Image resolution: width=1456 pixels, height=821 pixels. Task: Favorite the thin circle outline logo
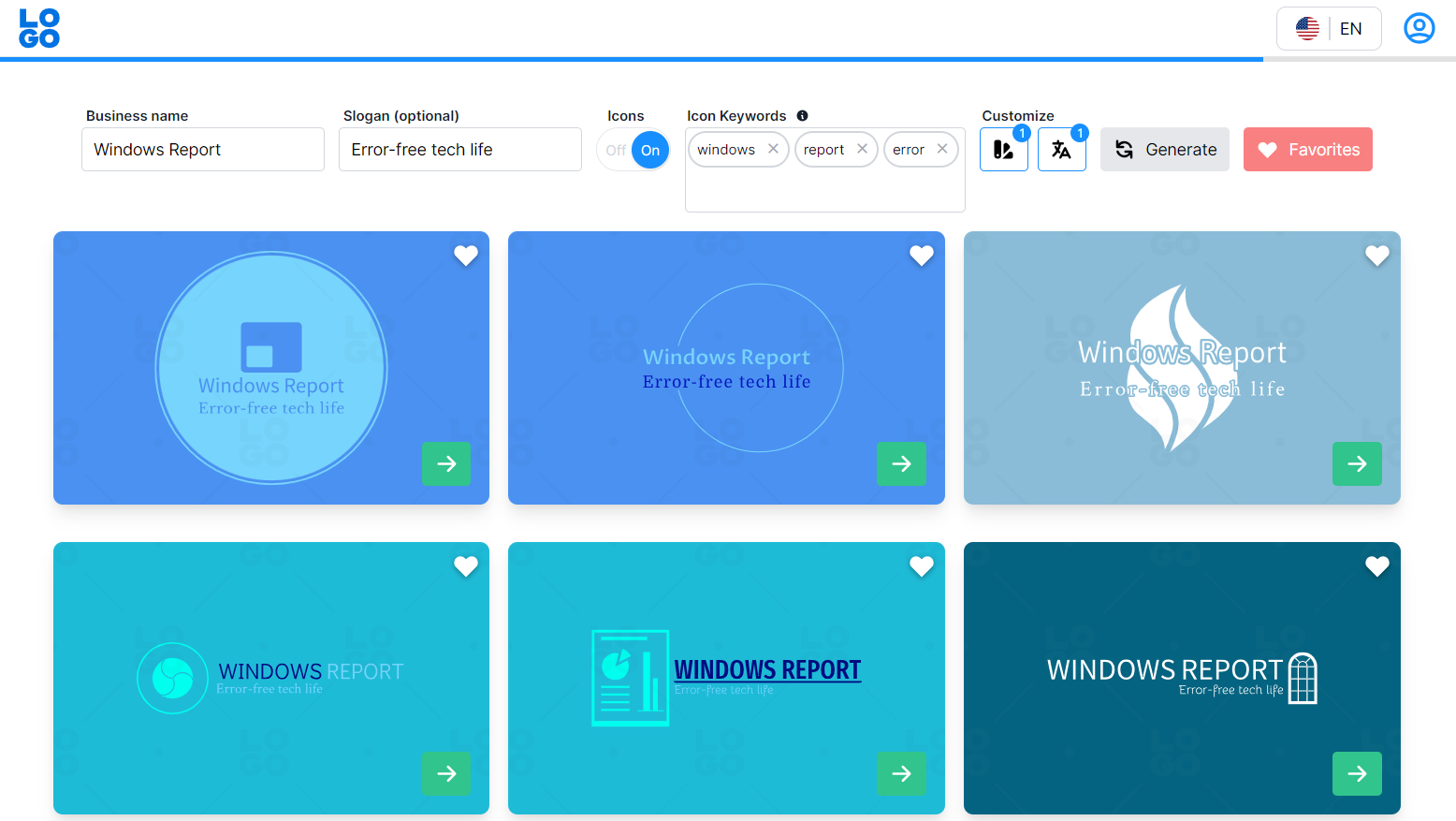(921, 255)
